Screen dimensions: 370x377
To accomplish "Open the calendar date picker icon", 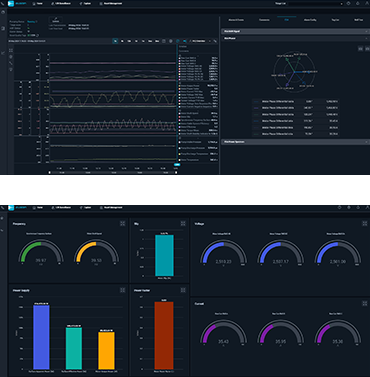I will 164,41.
